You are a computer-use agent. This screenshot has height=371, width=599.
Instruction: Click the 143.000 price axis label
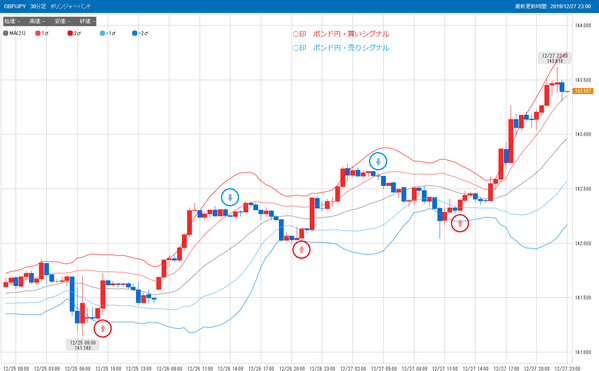(583, 134)
